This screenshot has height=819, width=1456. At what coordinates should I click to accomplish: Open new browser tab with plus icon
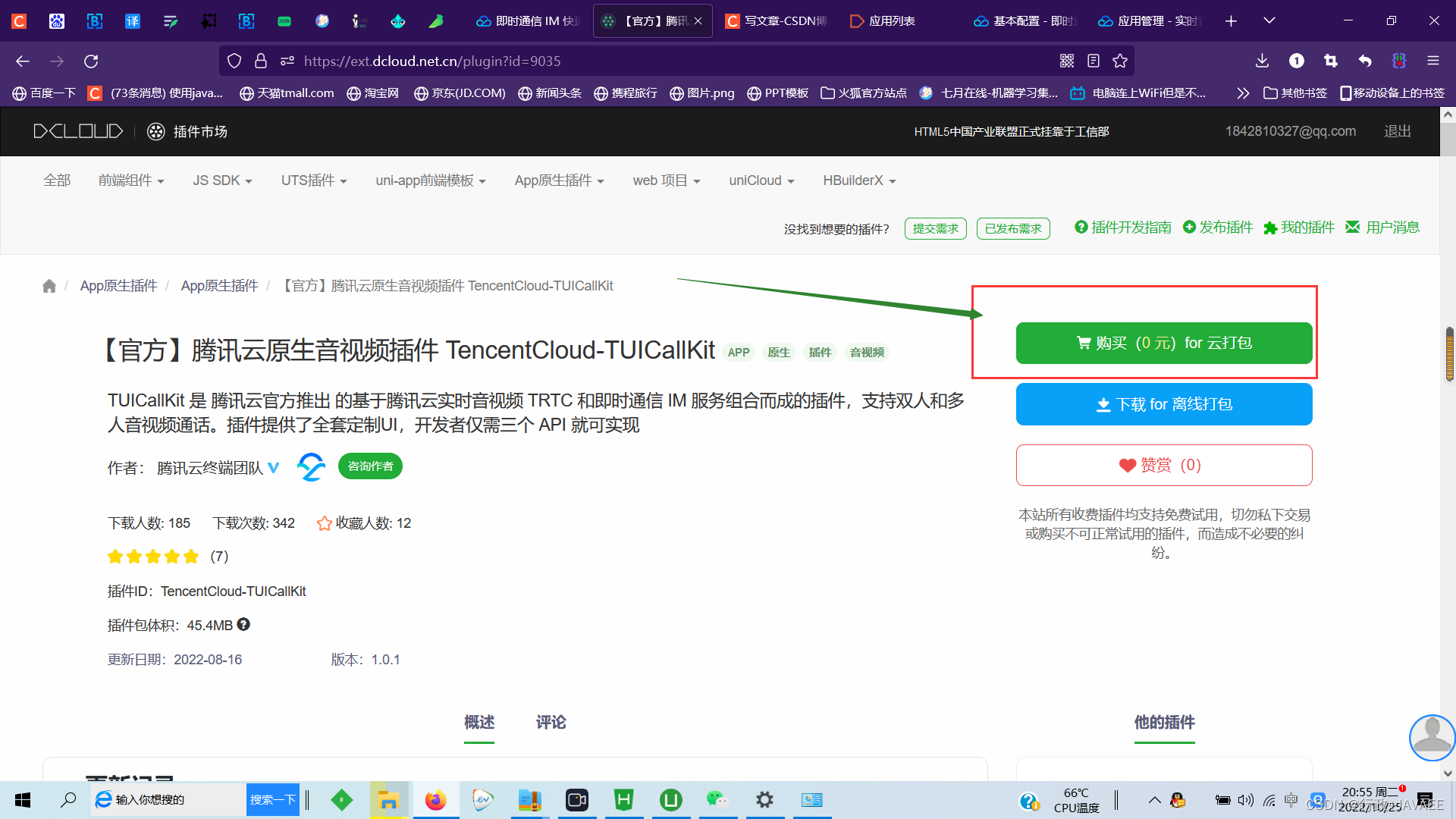pyautogui.click(x=1231, y=21)
